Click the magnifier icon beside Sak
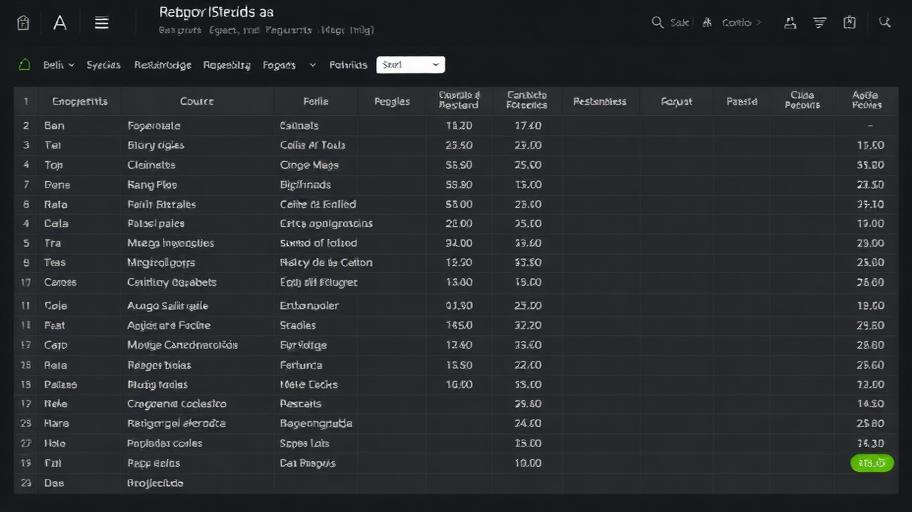 pyautogui.click(x=657, y=23)
